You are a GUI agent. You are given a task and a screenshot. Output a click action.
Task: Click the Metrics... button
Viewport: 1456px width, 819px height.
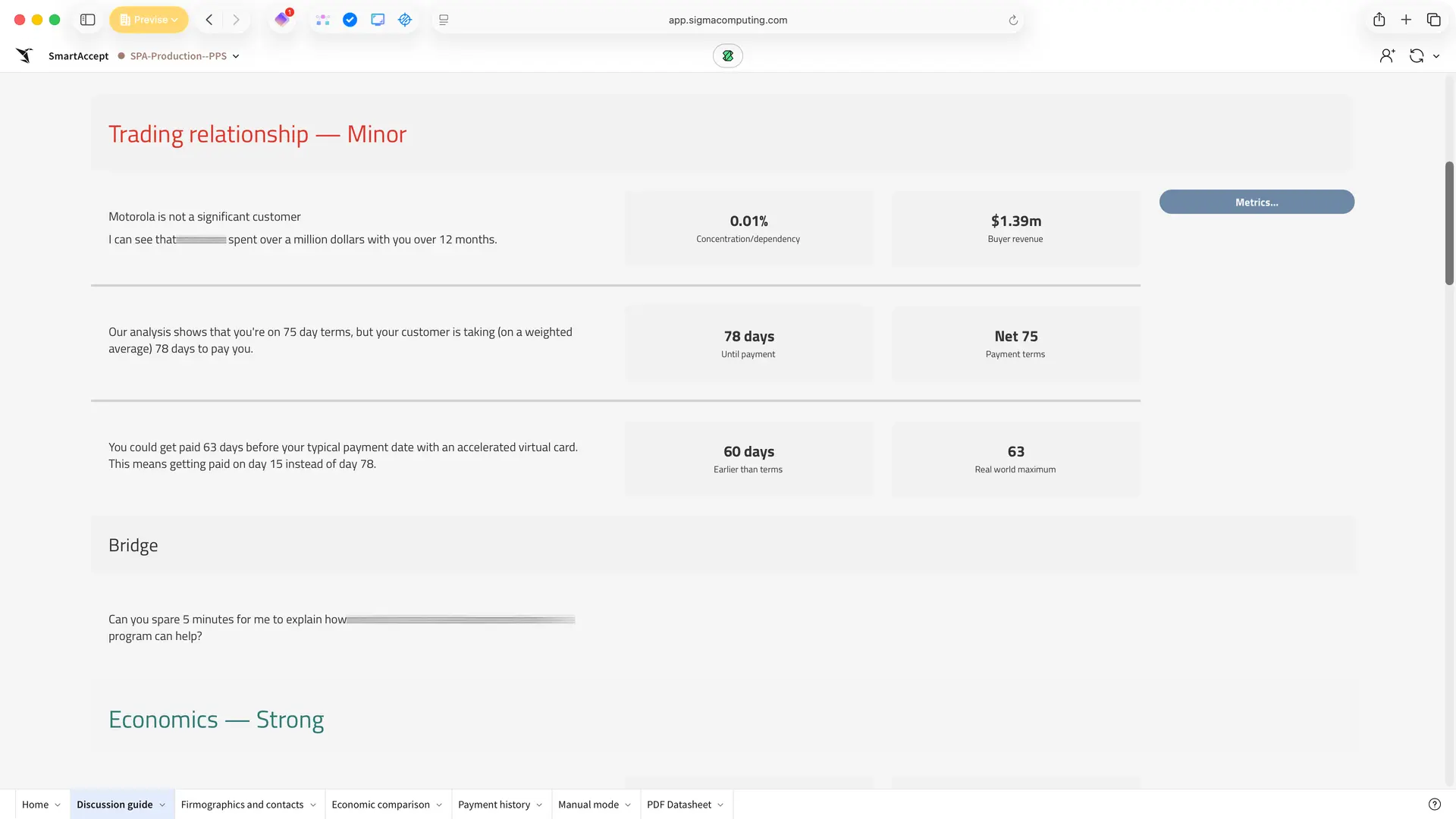(x=1256, y=202)
